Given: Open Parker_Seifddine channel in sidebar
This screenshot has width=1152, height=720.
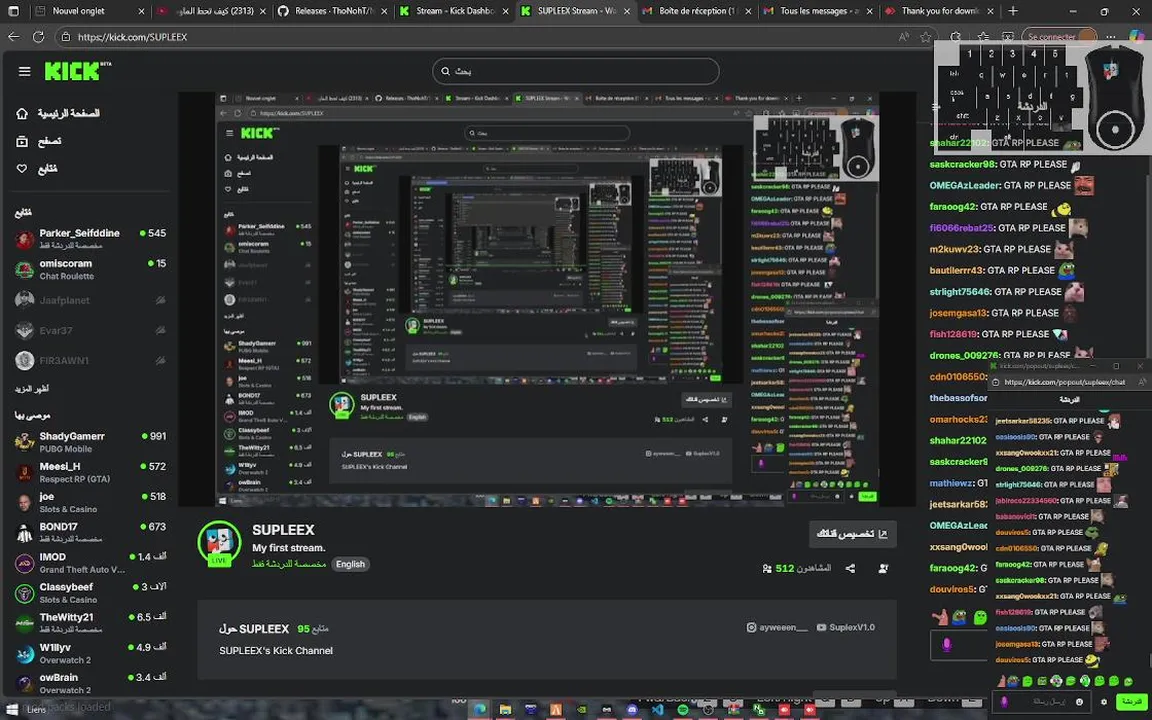Looking at the screenshot, I should (90, 239).
